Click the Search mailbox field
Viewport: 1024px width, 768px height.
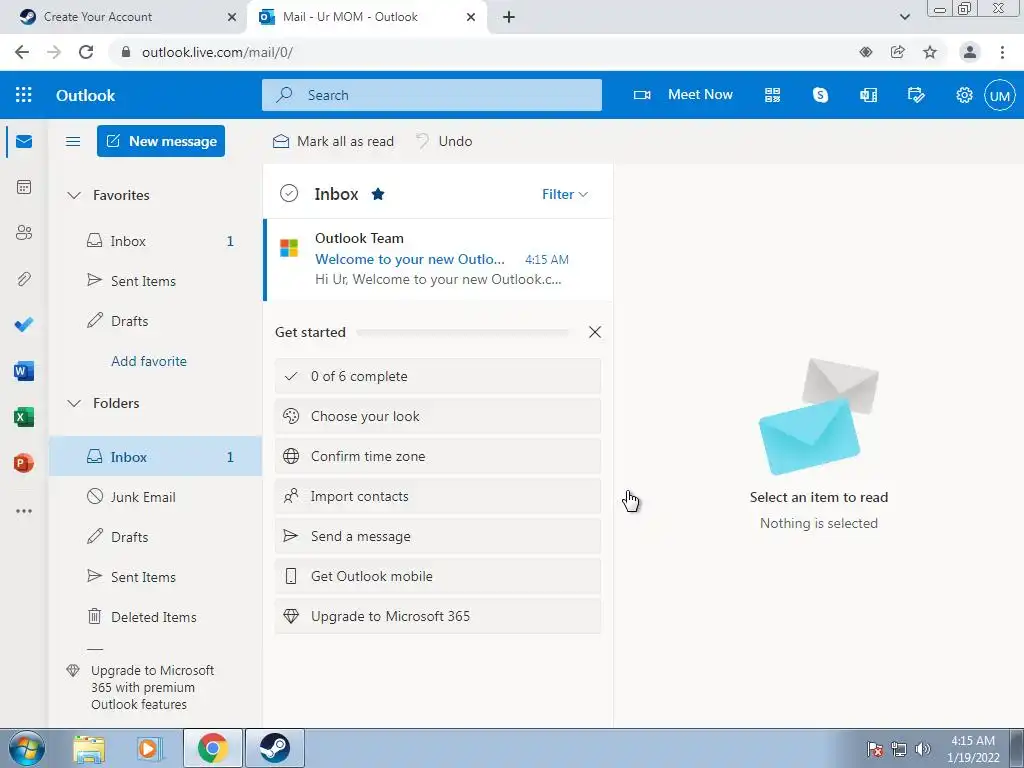pyautogui.click(x=432, y=95)
